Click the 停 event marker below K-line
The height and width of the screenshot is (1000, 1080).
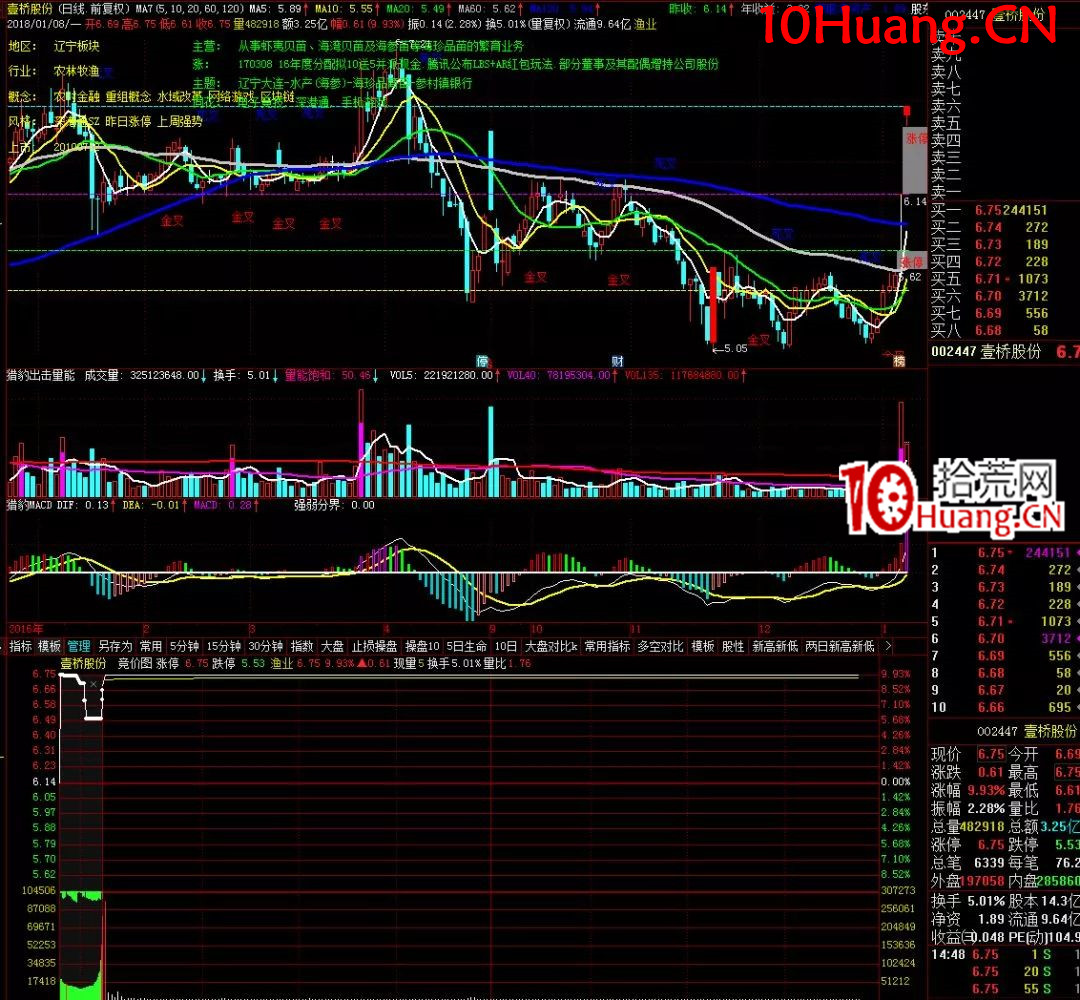pos(482,361)
